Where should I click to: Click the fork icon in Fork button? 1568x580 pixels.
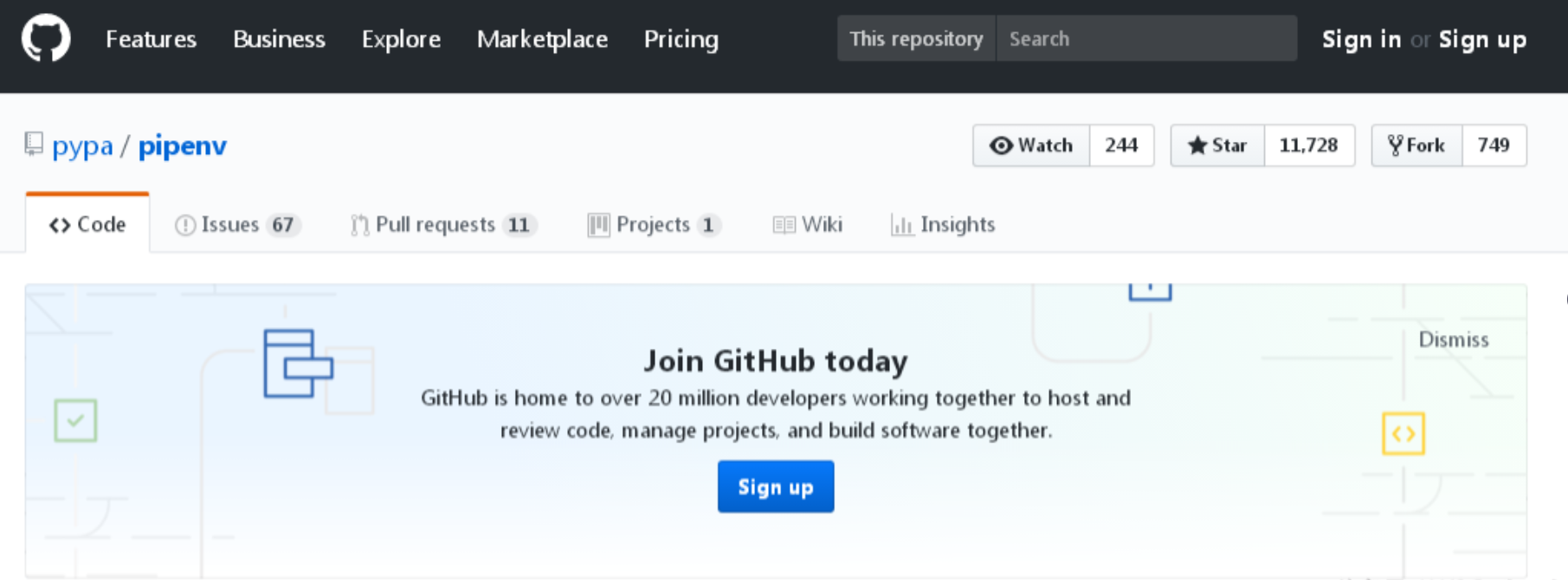pyautogui.click(x=1395, y=145)
